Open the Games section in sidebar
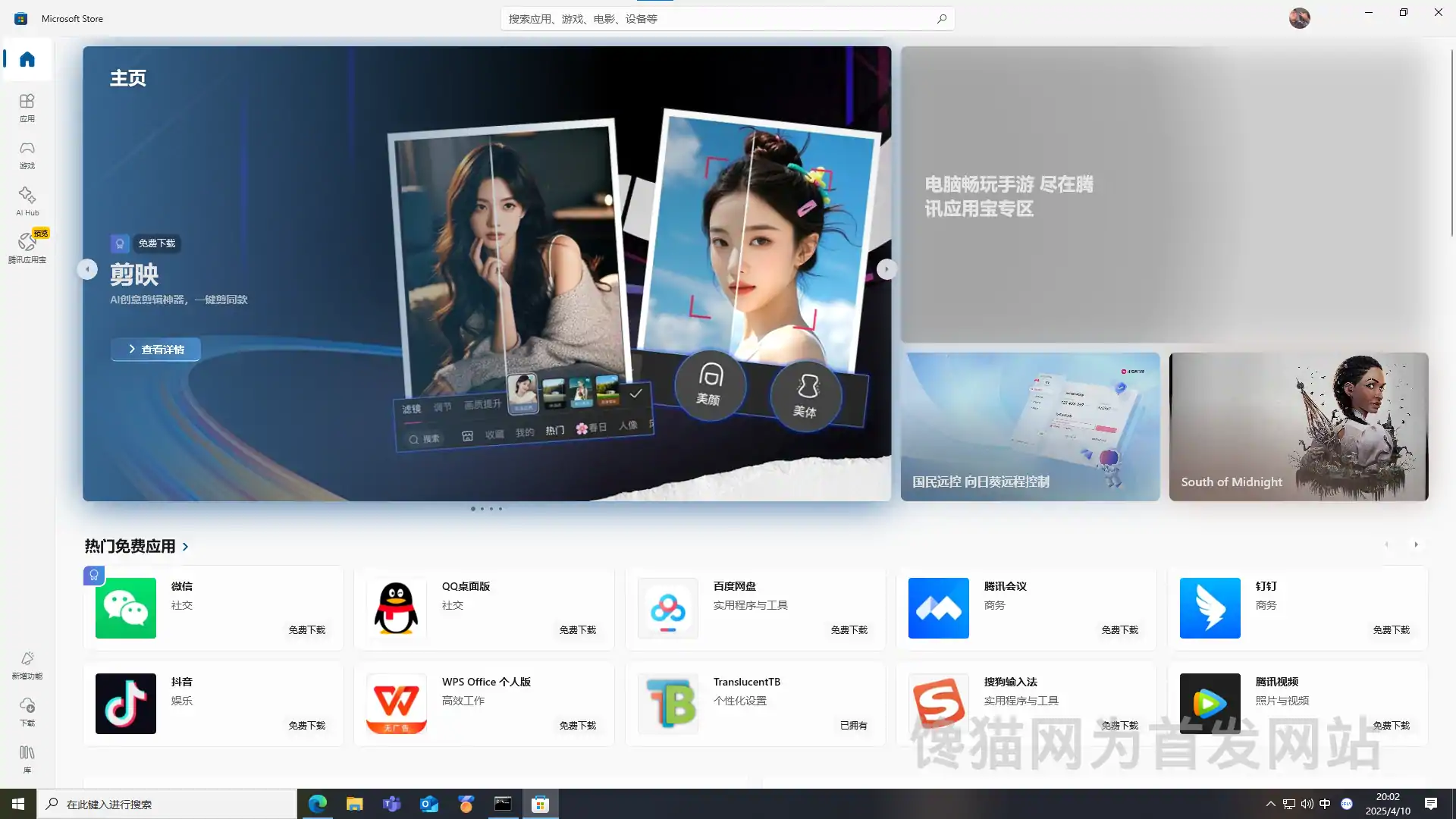 coord(27,154)
